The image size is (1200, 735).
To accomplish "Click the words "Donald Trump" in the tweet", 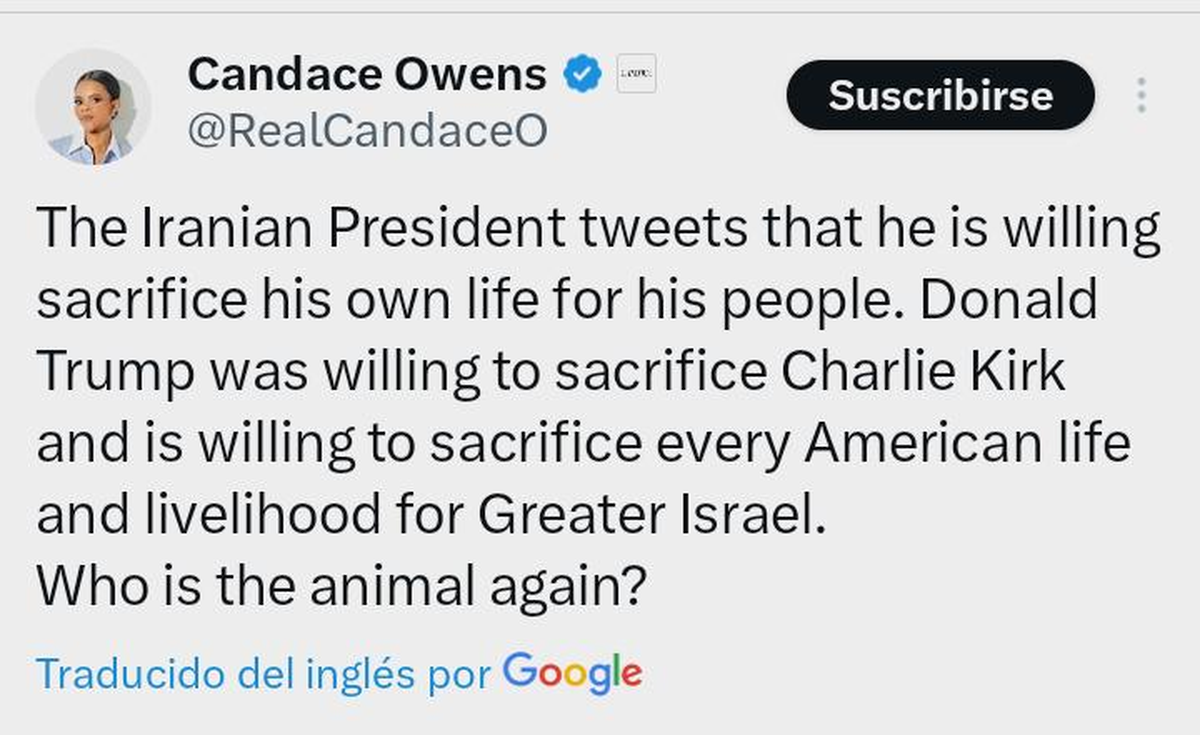I will 1008,300.
